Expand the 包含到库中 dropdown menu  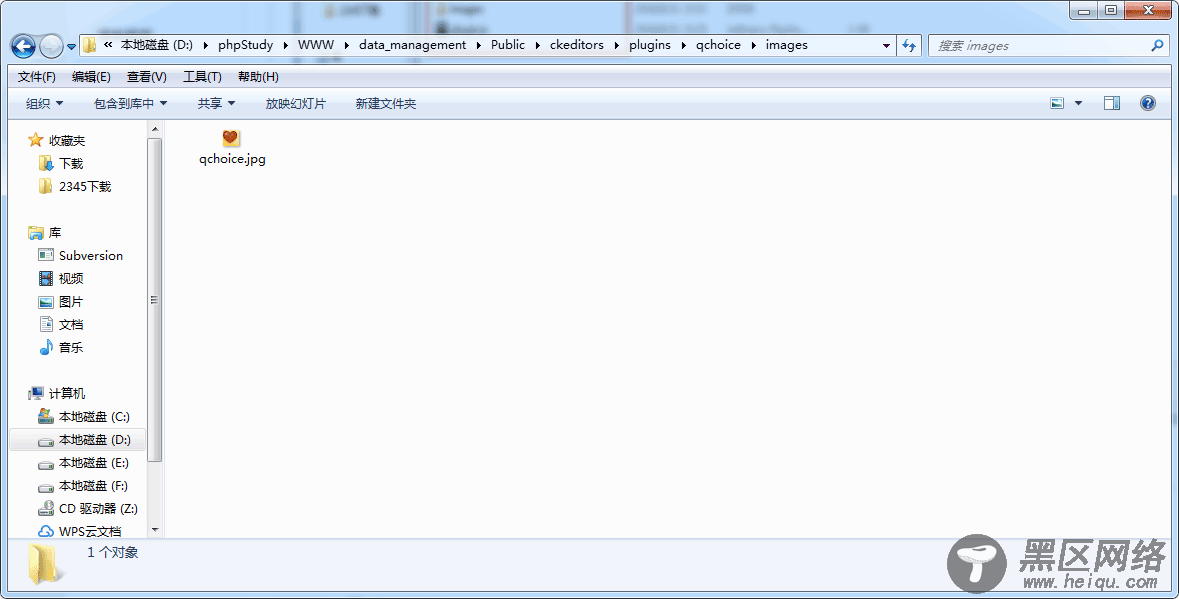click(130, 104)
